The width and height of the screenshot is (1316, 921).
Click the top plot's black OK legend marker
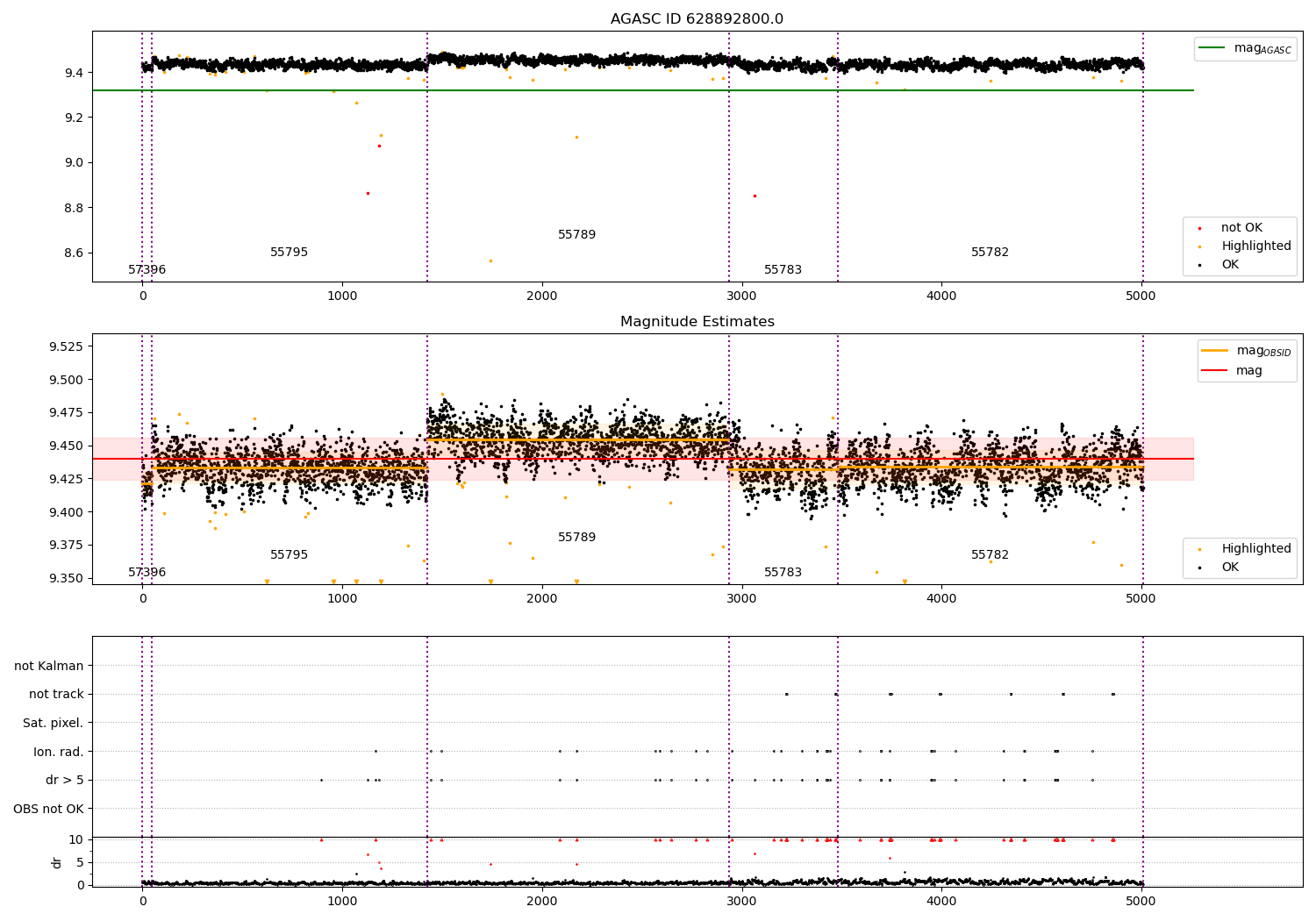tap(1199, 265)
